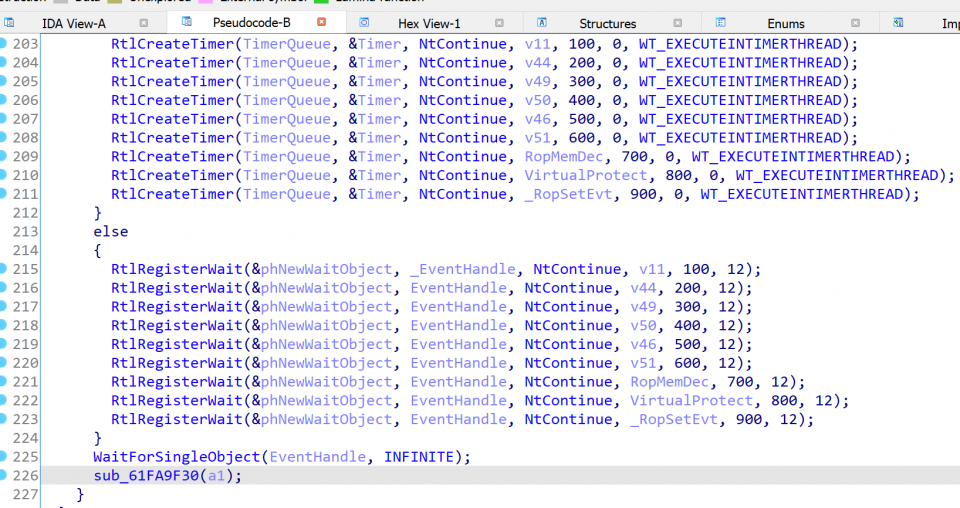
Task: Toggle breakpoint dot on line 225
Action: tap(2, 457)
